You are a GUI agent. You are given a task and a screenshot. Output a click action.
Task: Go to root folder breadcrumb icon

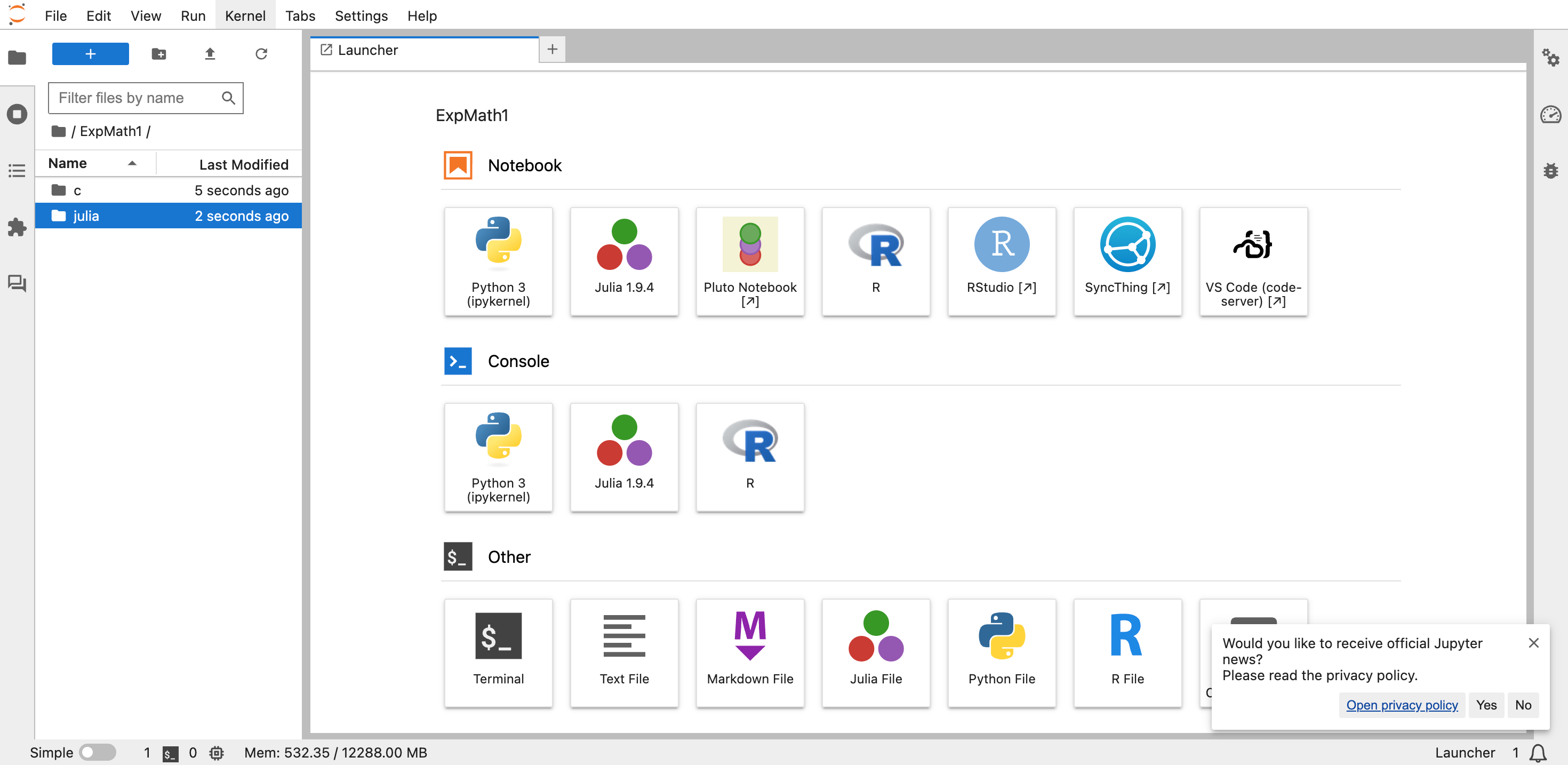pyautogui.click(x=59, y=131)
